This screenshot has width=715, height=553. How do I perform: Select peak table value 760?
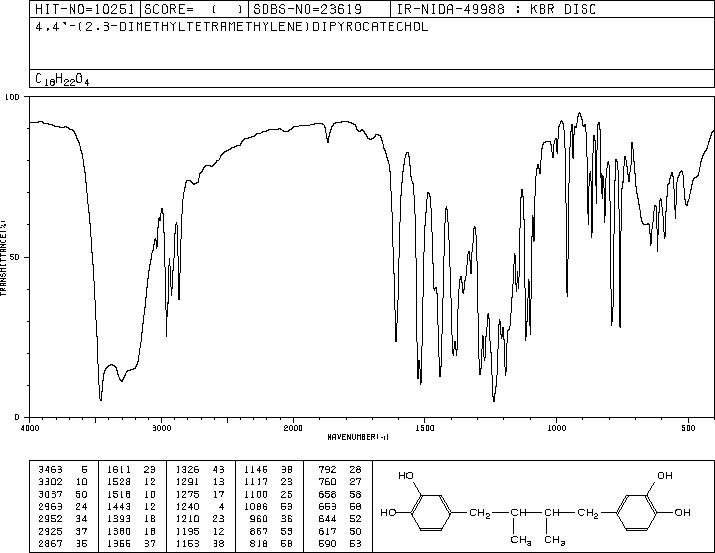(x=327, y=482)
